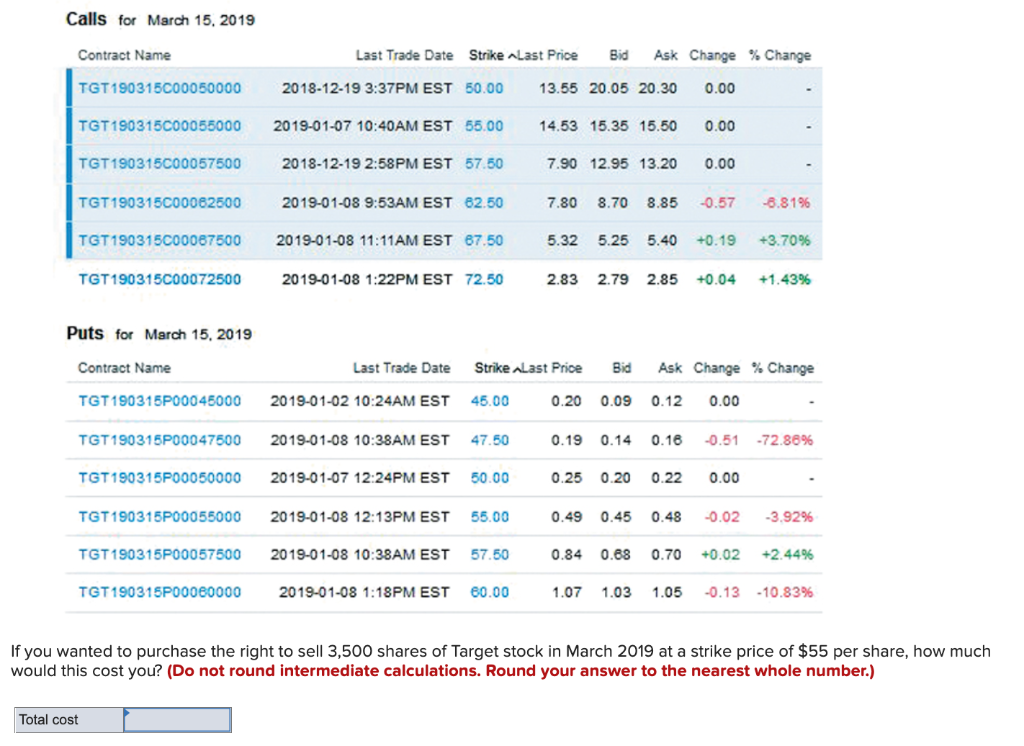Click the blue marker beside TGT190315C00055000
This screenshot has height=746, width=1024.
[70, 126]
